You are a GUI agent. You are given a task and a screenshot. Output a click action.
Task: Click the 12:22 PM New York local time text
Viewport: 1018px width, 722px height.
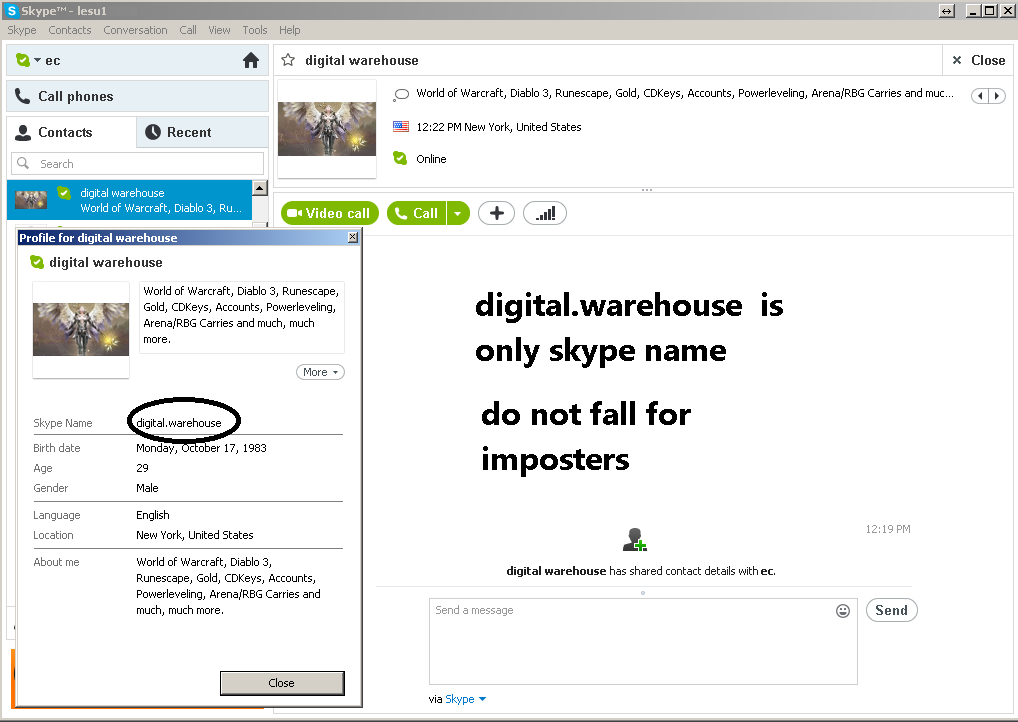tap(499, 127)
